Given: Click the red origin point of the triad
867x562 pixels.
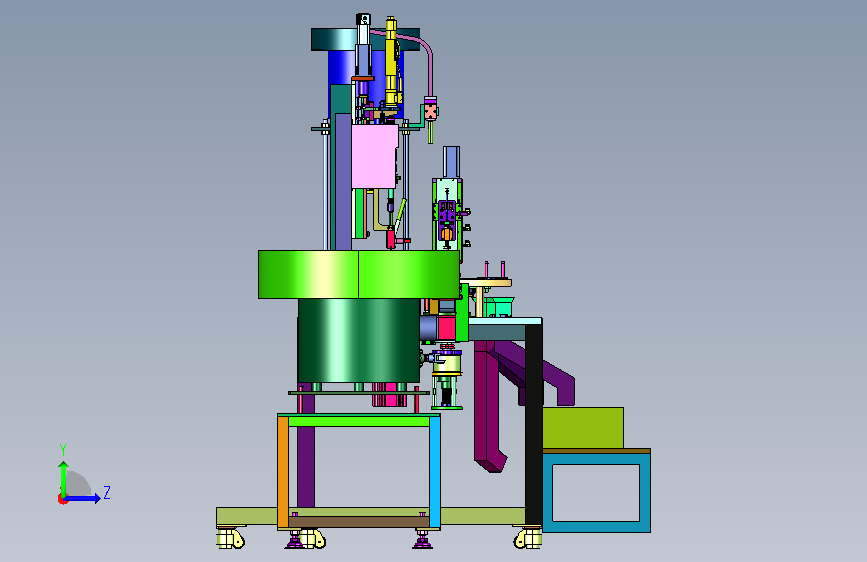Looking at the screenshot, I should (x=62, y=499).
